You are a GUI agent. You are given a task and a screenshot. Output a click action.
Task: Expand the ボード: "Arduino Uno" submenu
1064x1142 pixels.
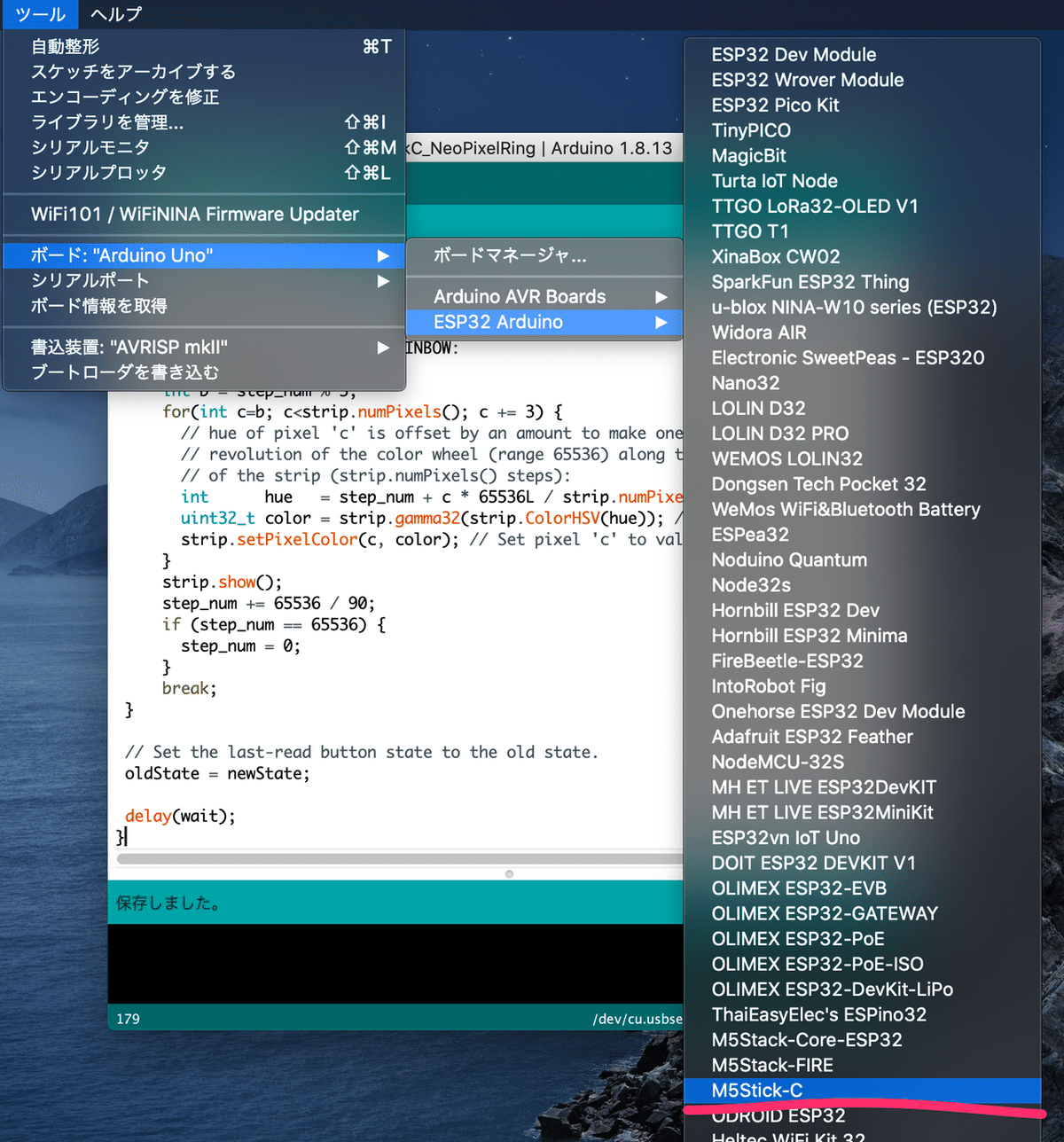pyautogui.click(x=204, y=255)
